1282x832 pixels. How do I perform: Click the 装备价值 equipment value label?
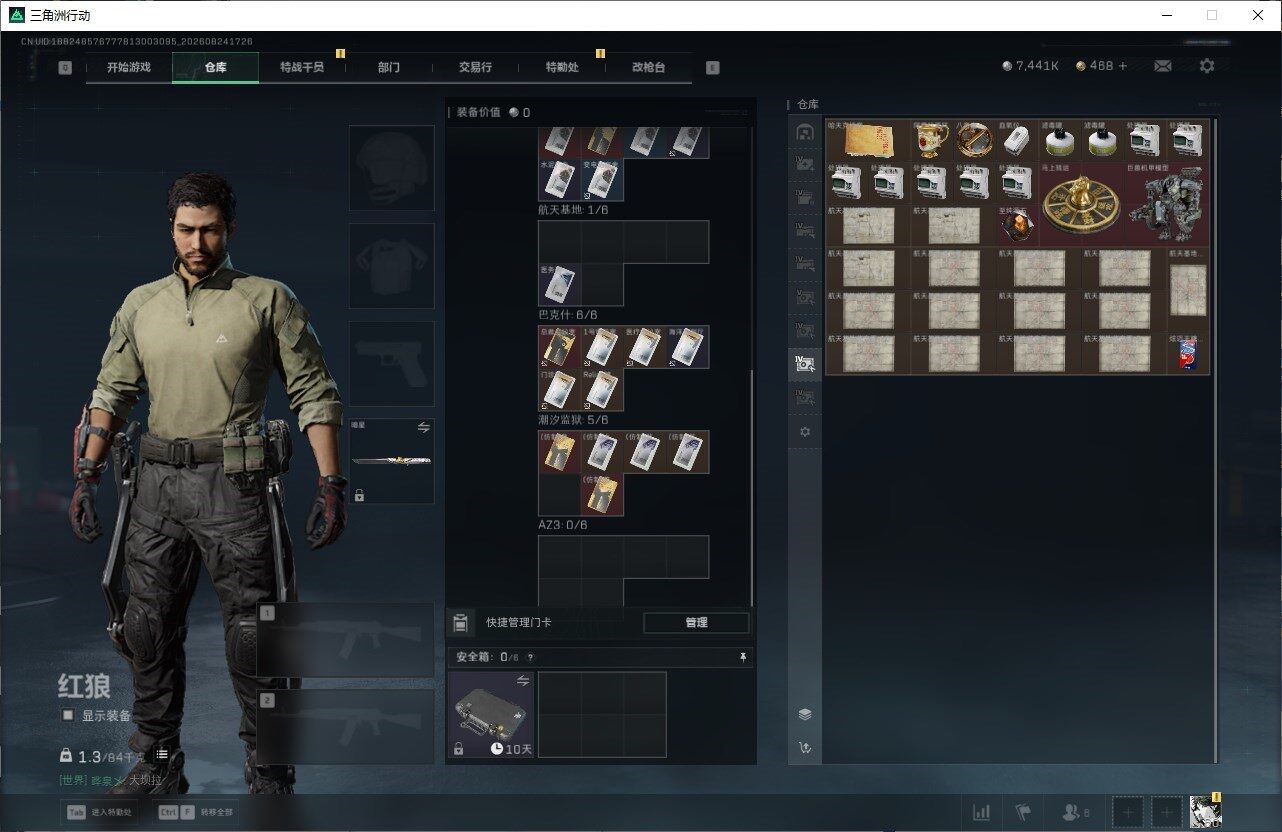click(479, 112)
